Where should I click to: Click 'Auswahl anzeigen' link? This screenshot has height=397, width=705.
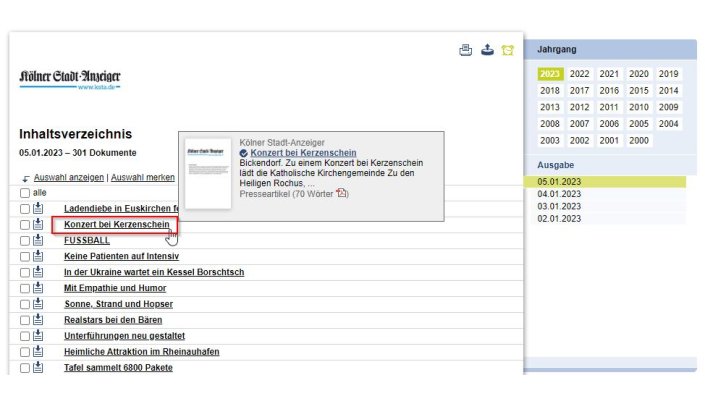[x=69, y=177]
